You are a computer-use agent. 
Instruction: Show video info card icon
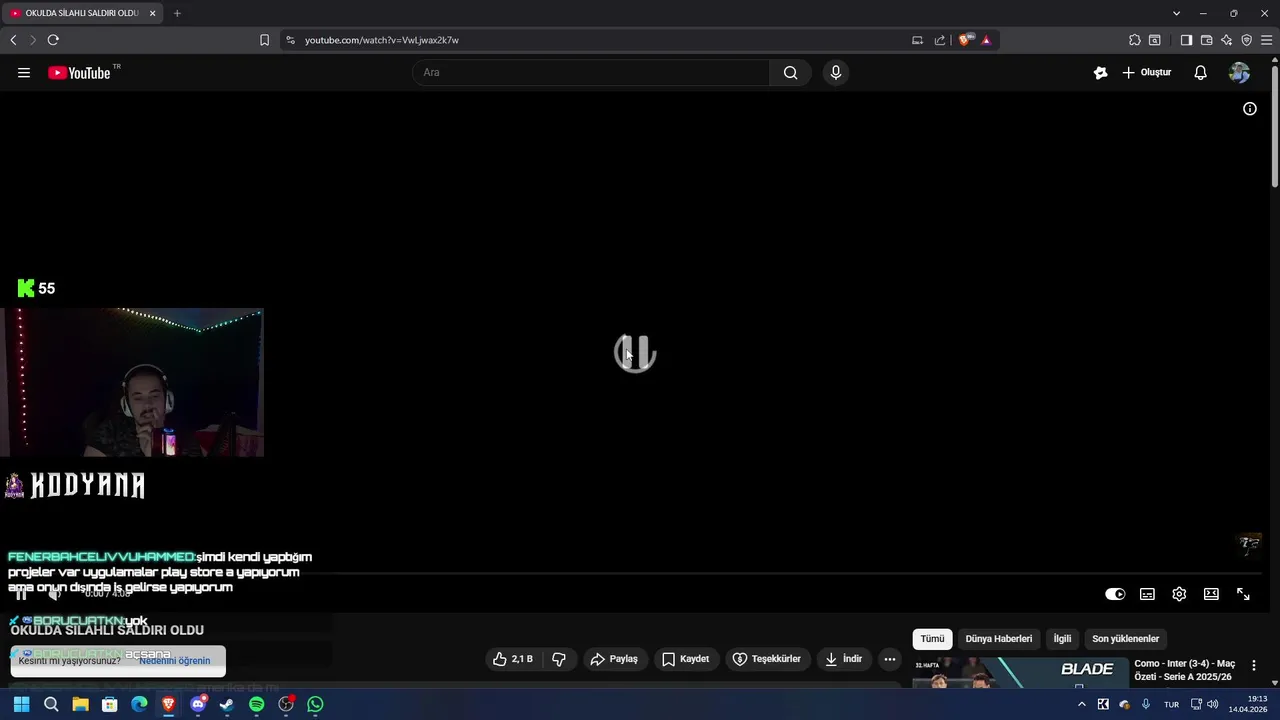(1250, 109)
